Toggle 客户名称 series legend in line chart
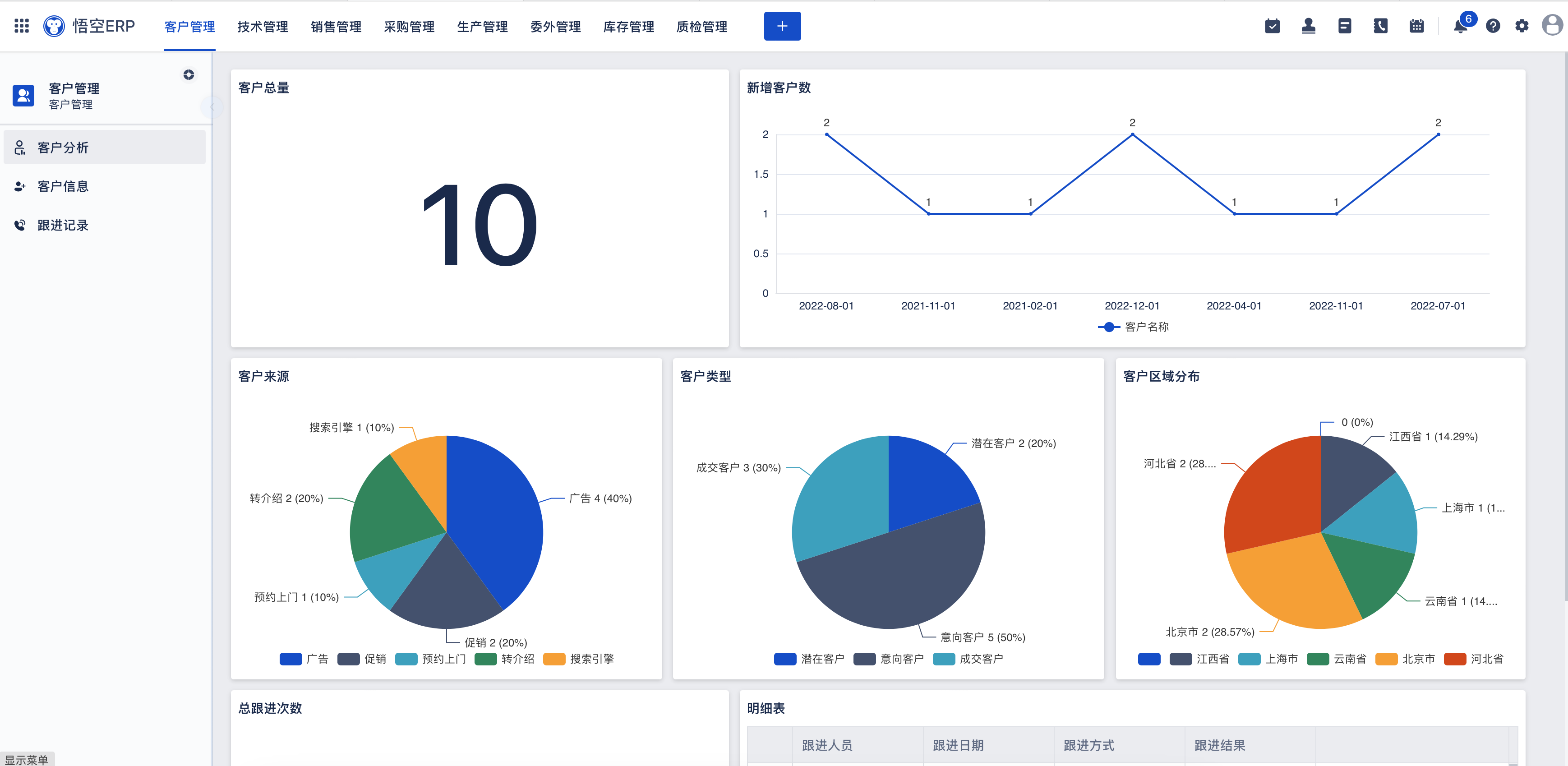 [1133, 327]
